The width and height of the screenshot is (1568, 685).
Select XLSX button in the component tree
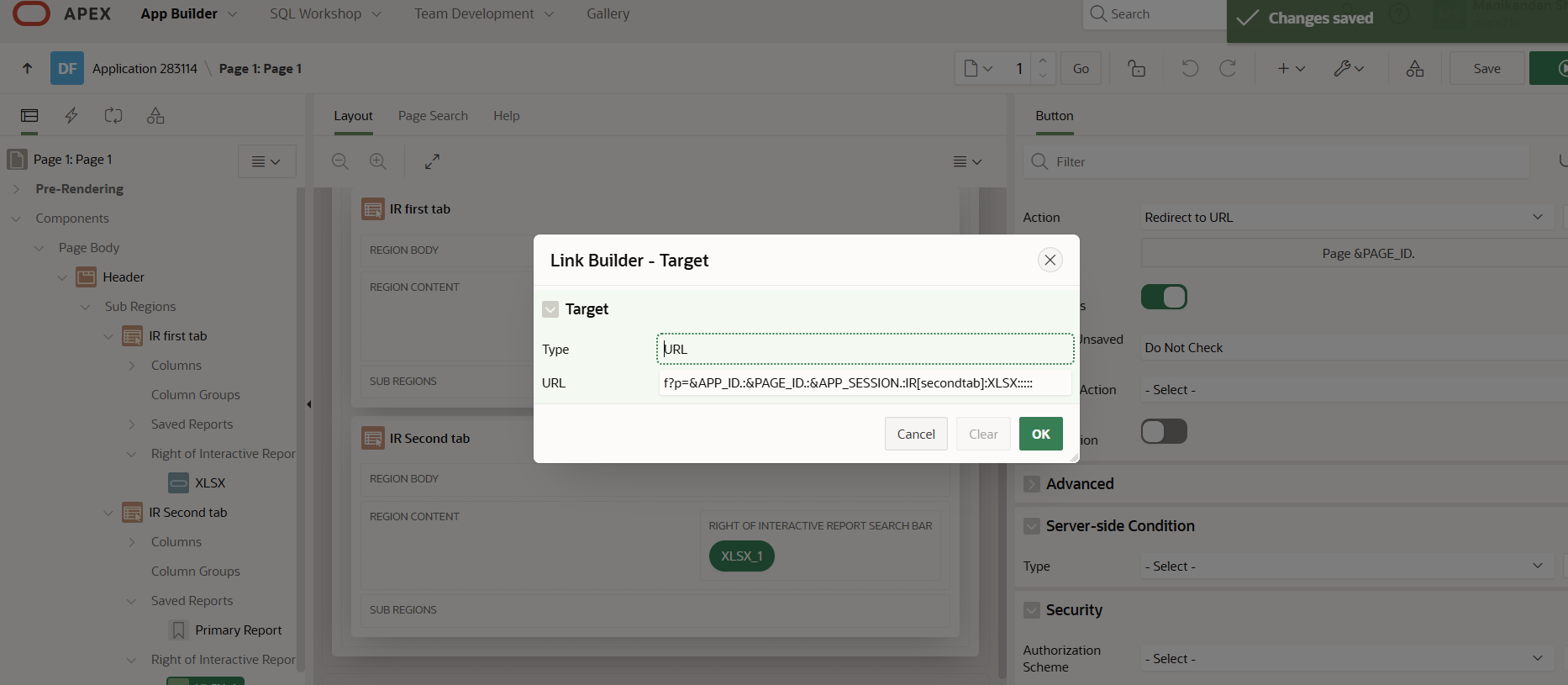[210, 483]
